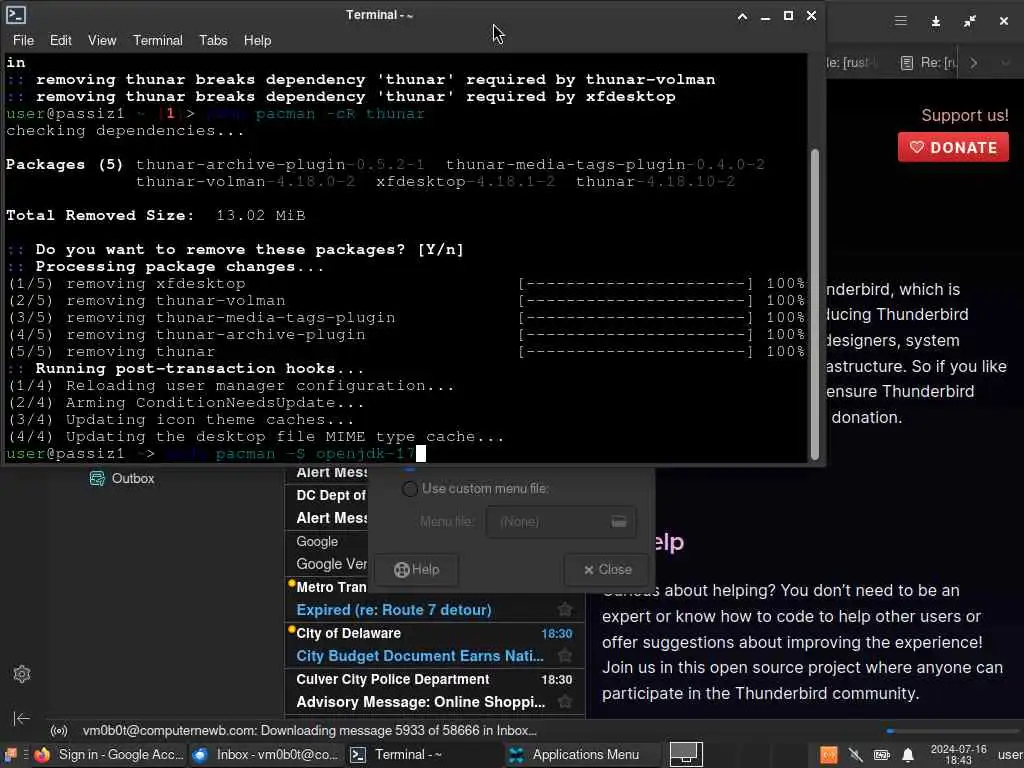The height and width of the screenshot is (768, 1024).
Task: Open Applications Menu in the panel
Action: point(581,755)
